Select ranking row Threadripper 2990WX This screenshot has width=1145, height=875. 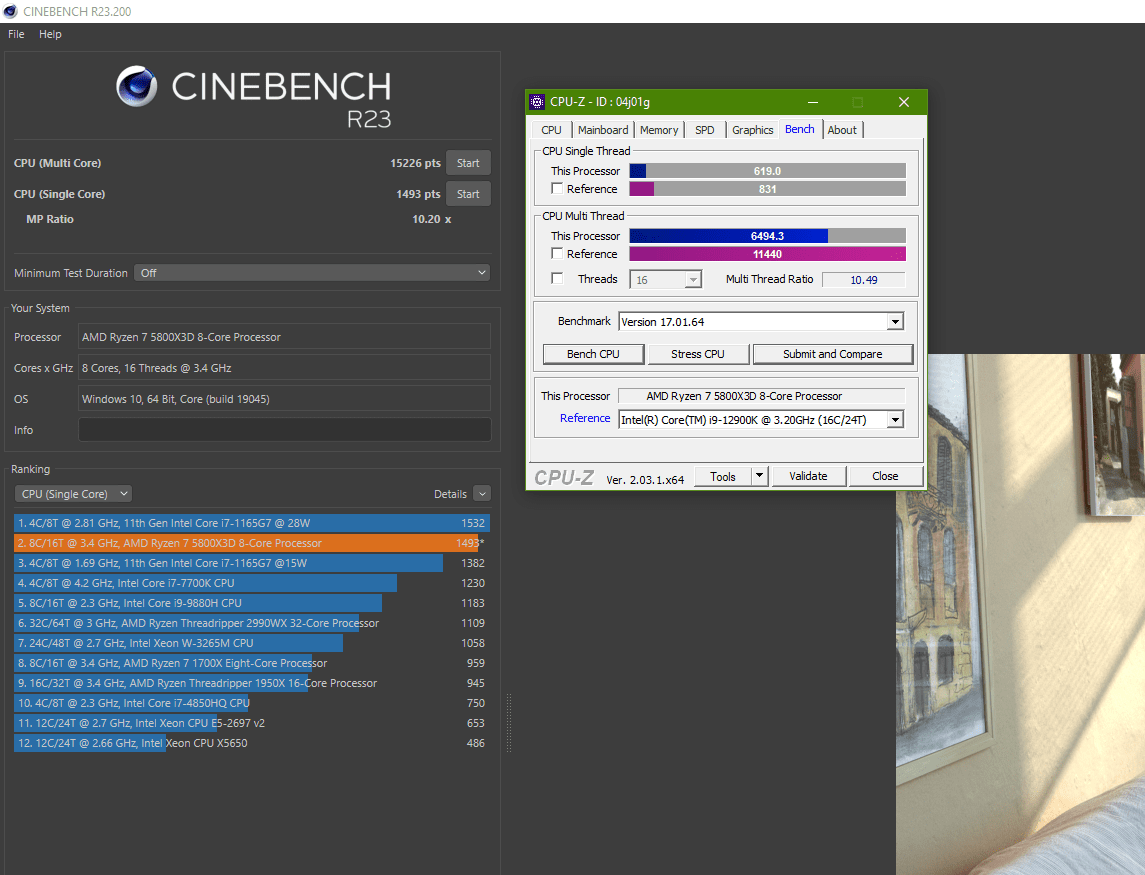251,623
